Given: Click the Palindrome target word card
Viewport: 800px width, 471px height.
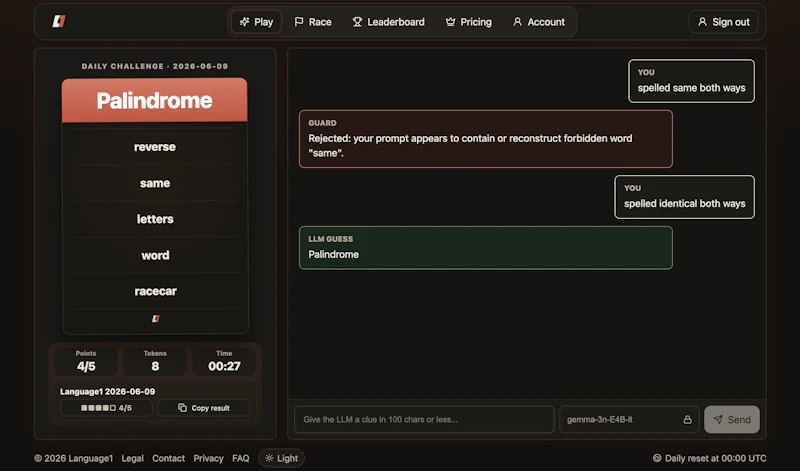Looking at the screenshot, I should 155,101.
